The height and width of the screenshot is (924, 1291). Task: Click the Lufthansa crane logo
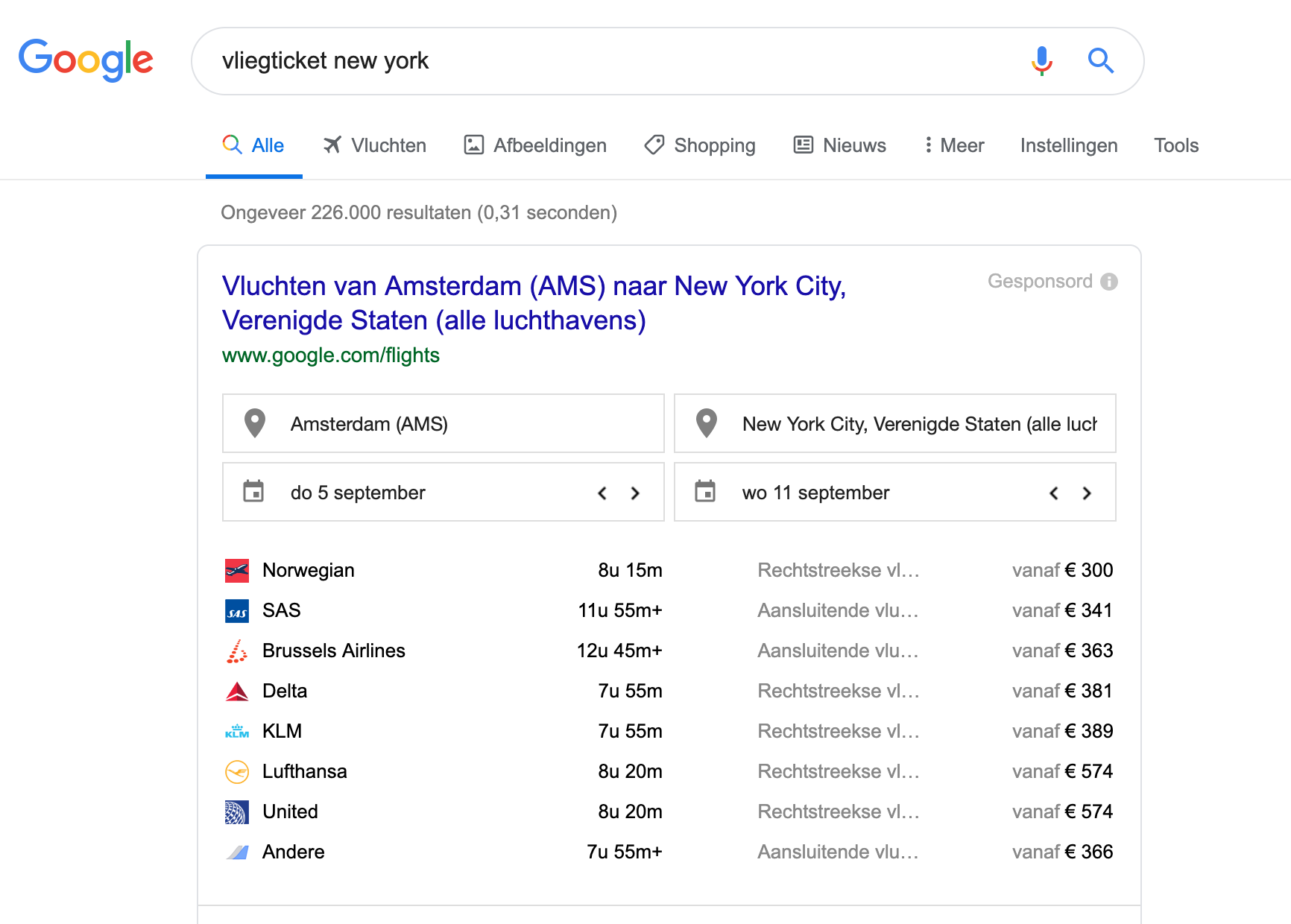tap(237, 772)
